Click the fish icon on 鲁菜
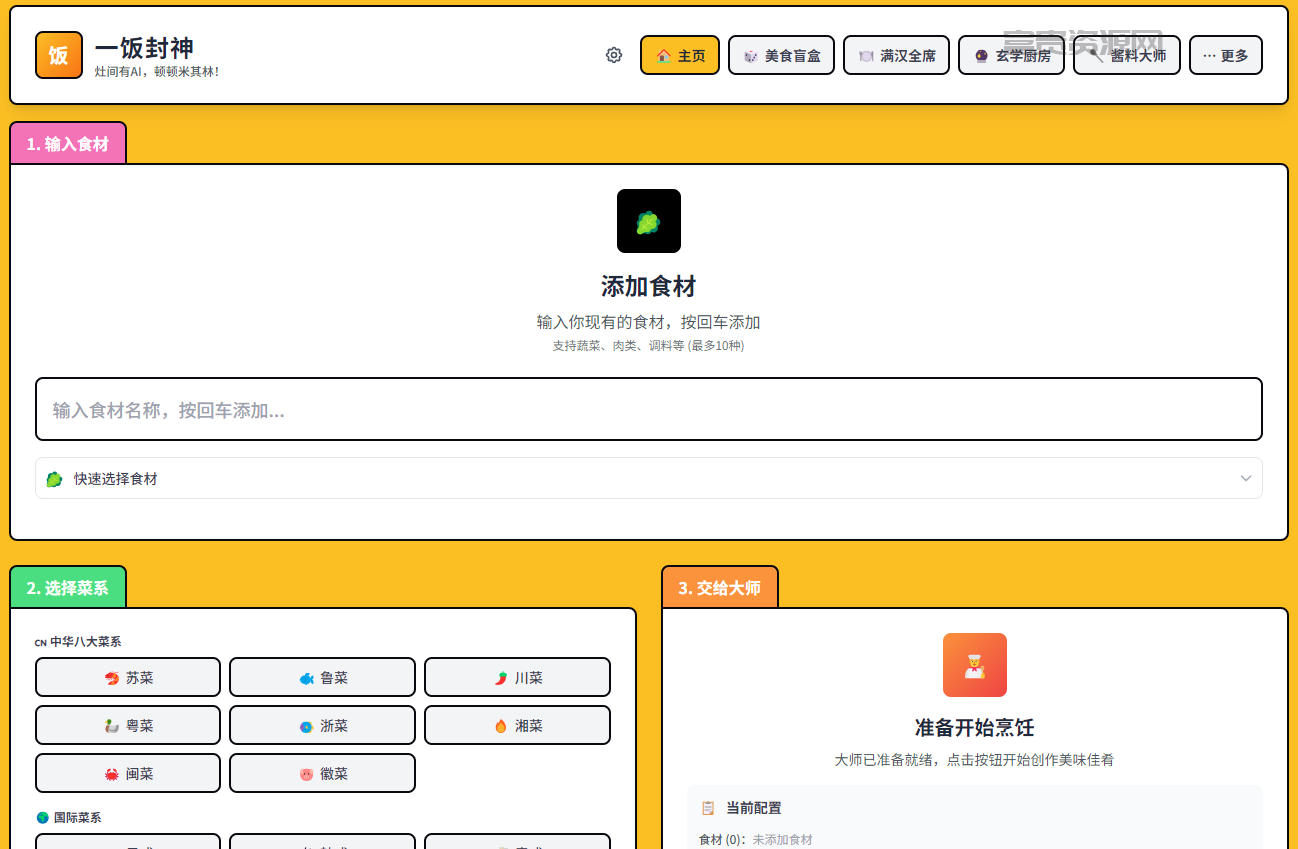The image size is (1298, 849). [x=307, y=678]
